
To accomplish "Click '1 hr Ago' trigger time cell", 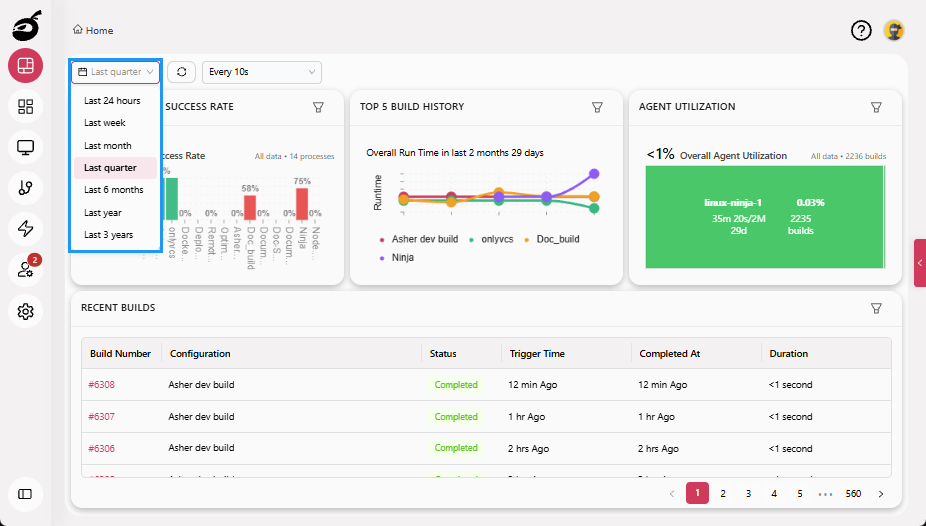I will point(527,417).
